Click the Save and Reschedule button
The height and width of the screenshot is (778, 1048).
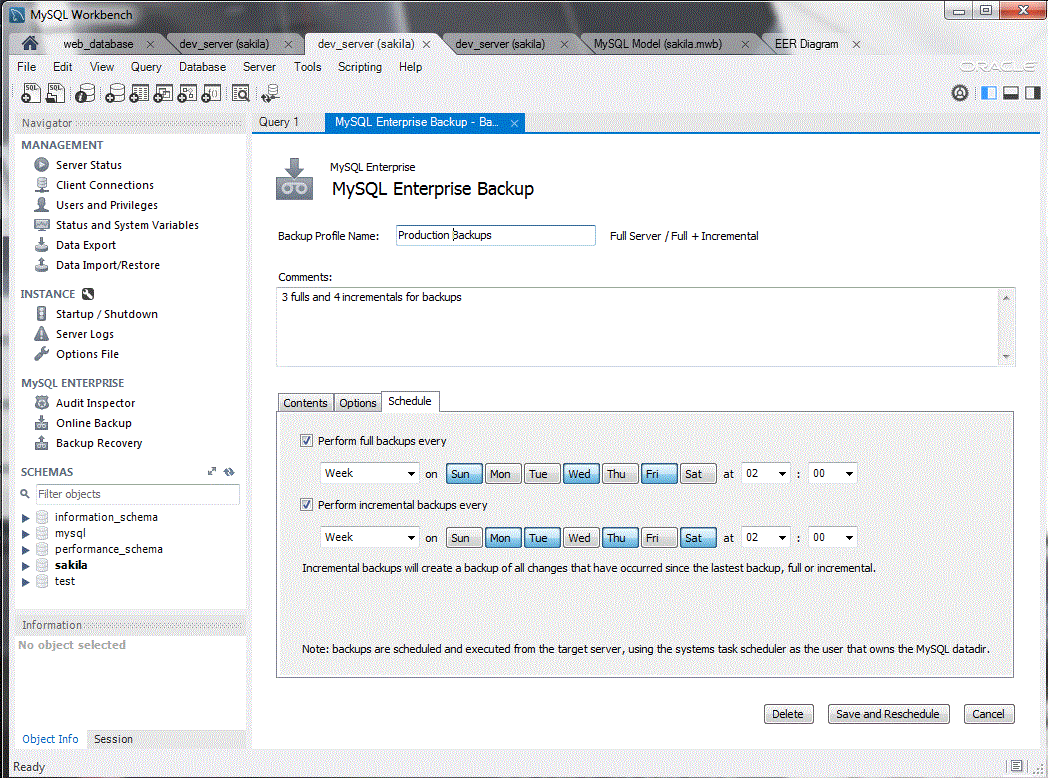888,713
